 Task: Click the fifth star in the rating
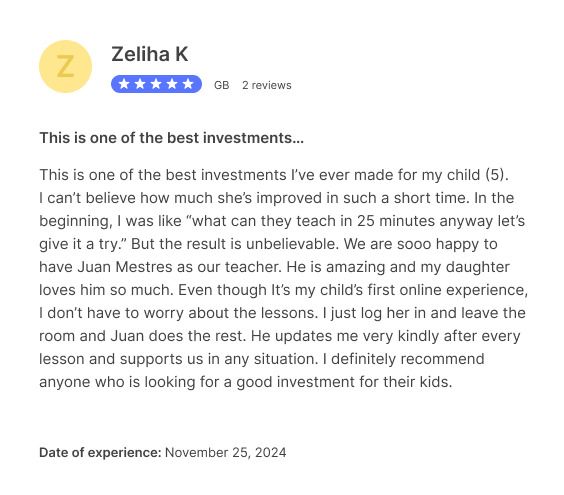(x=188, y=84)
